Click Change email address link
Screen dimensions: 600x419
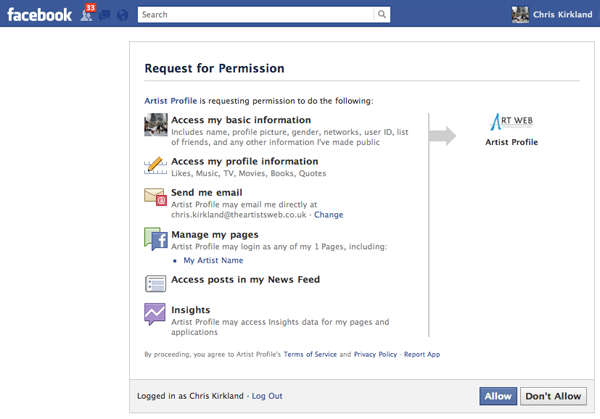pos(328,215)
